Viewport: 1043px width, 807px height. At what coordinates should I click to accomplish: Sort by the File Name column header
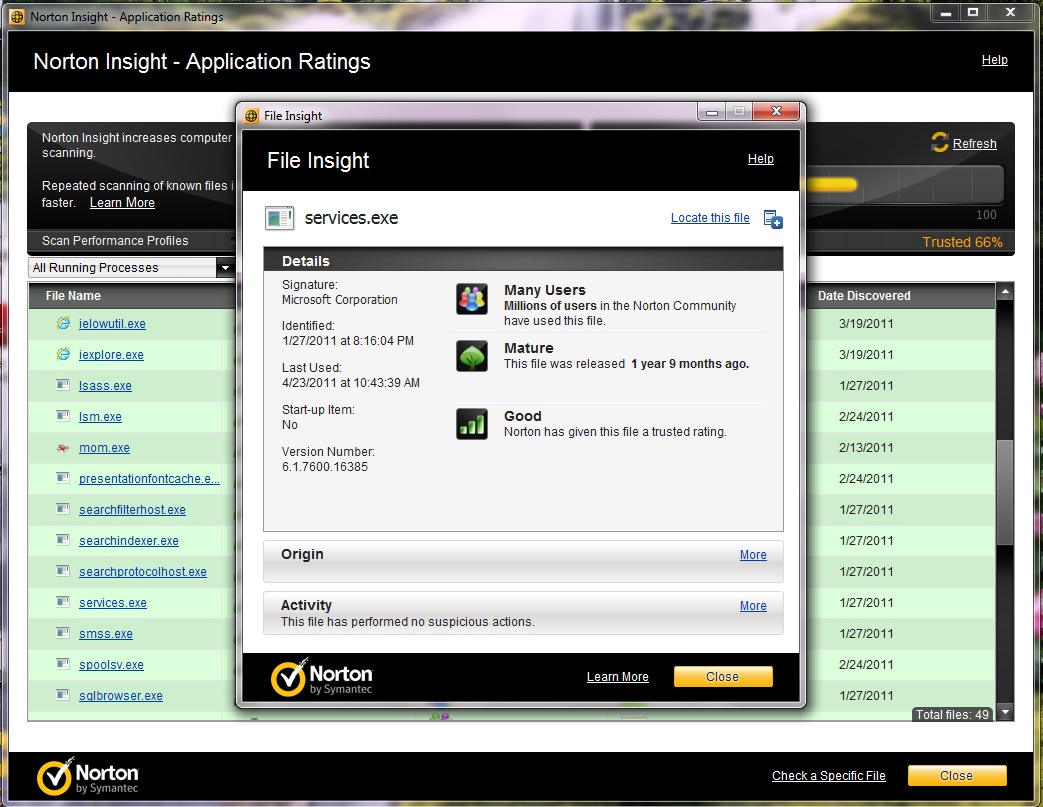click(73, 296)
